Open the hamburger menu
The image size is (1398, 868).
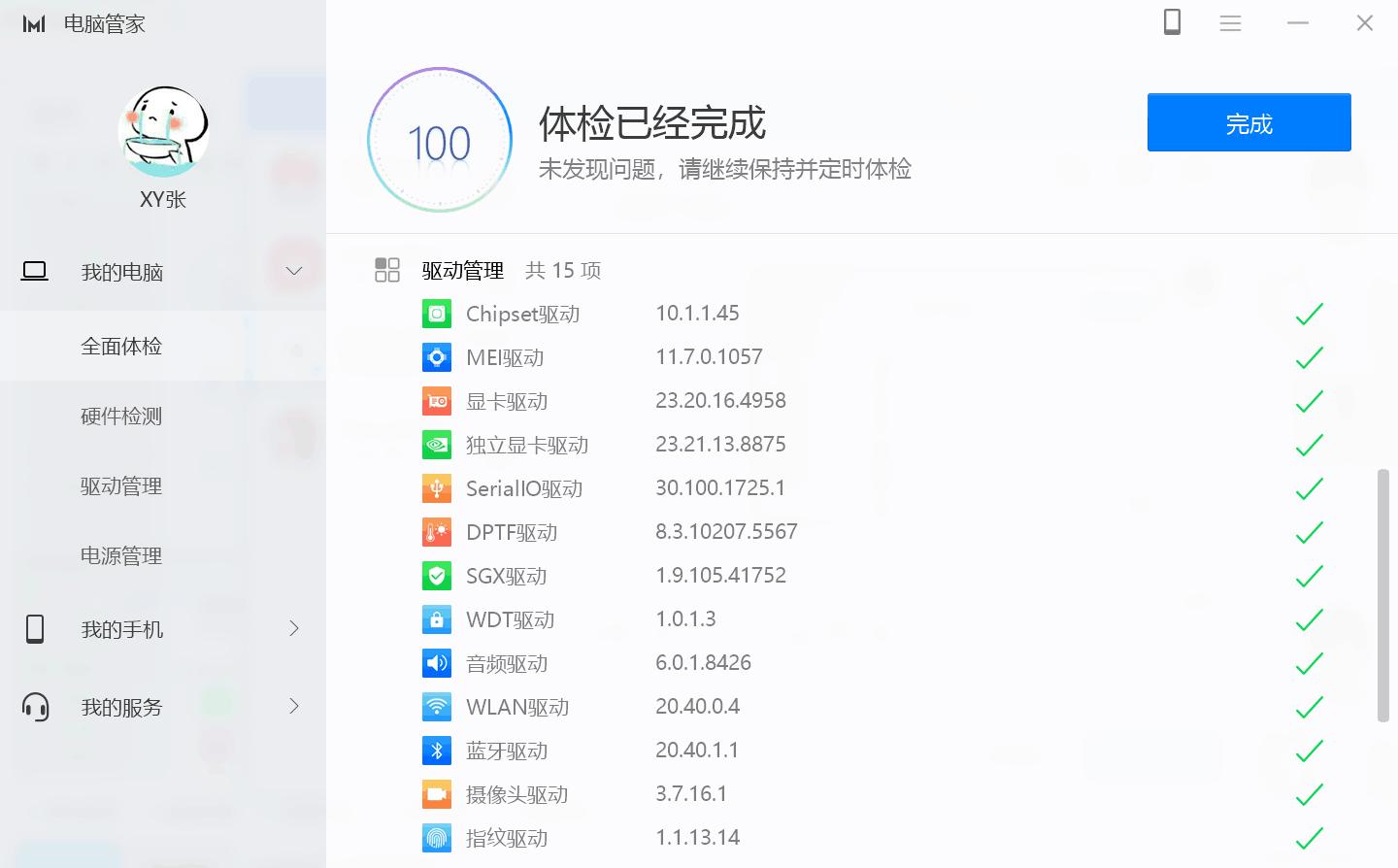(1230, 22)
